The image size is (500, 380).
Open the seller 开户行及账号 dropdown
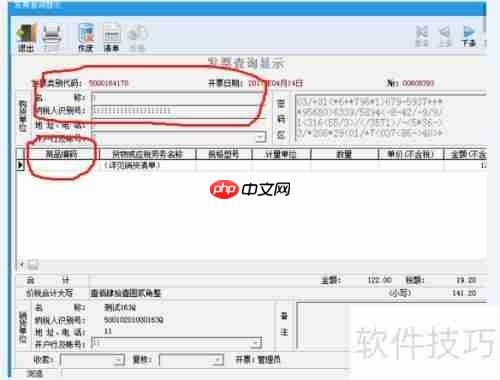256,342
